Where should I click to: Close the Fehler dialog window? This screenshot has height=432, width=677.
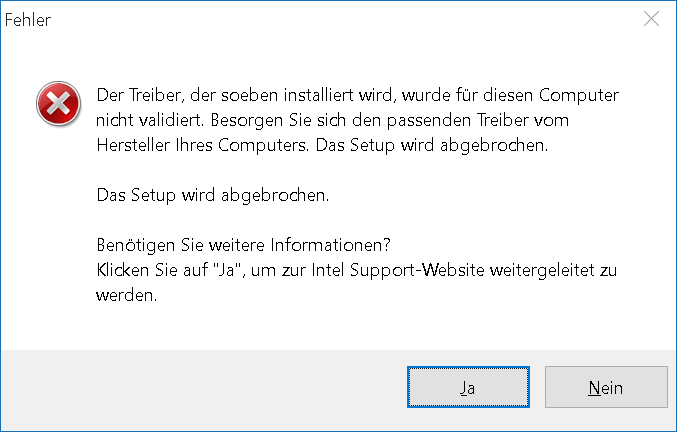651,19
